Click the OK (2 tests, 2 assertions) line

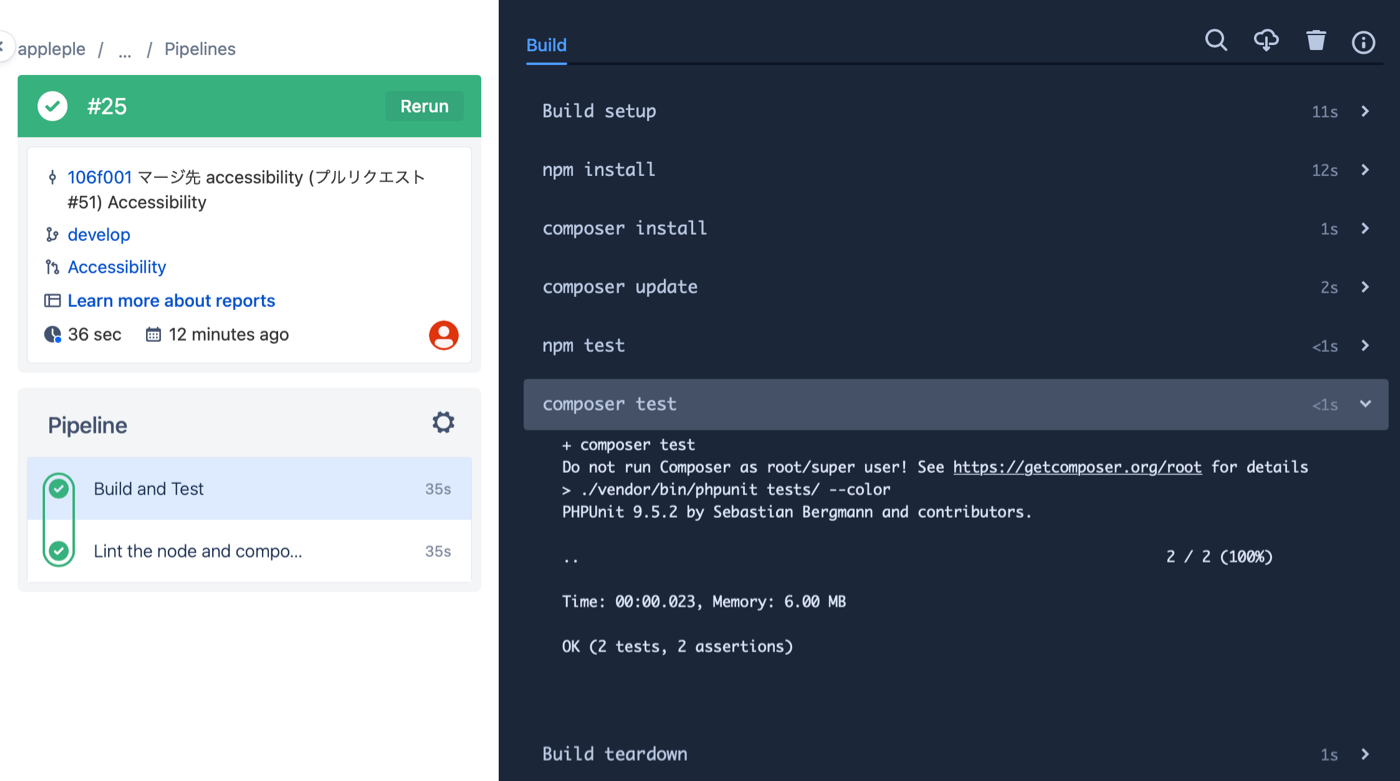[x=678, y=647]
